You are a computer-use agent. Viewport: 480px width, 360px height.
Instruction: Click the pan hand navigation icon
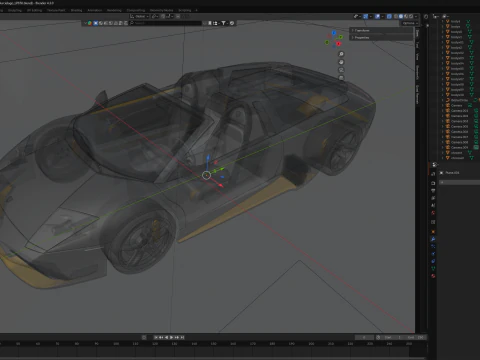point(341,62)
